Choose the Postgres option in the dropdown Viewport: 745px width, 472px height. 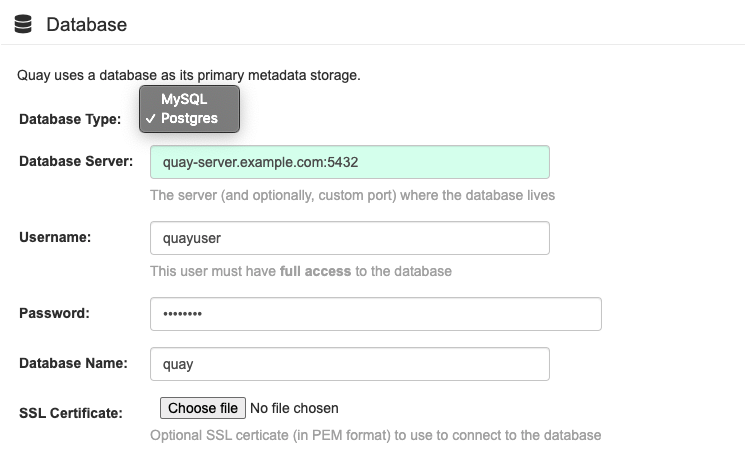(x=189, y=118)
